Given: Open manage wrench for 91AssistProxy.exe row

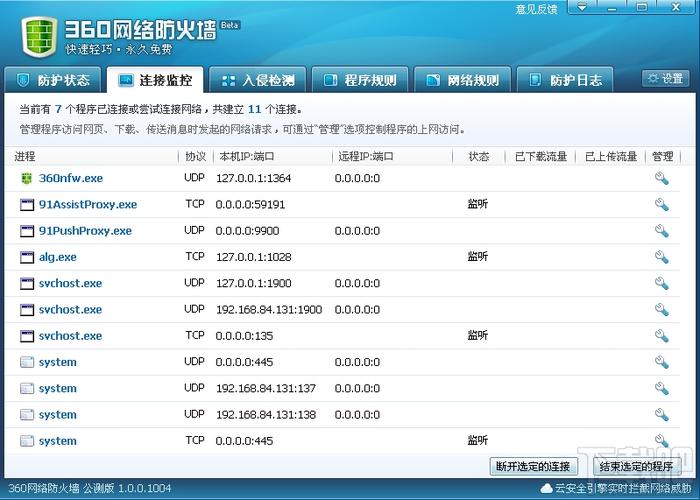Looking at the screenshot, I should coord(662,204).
